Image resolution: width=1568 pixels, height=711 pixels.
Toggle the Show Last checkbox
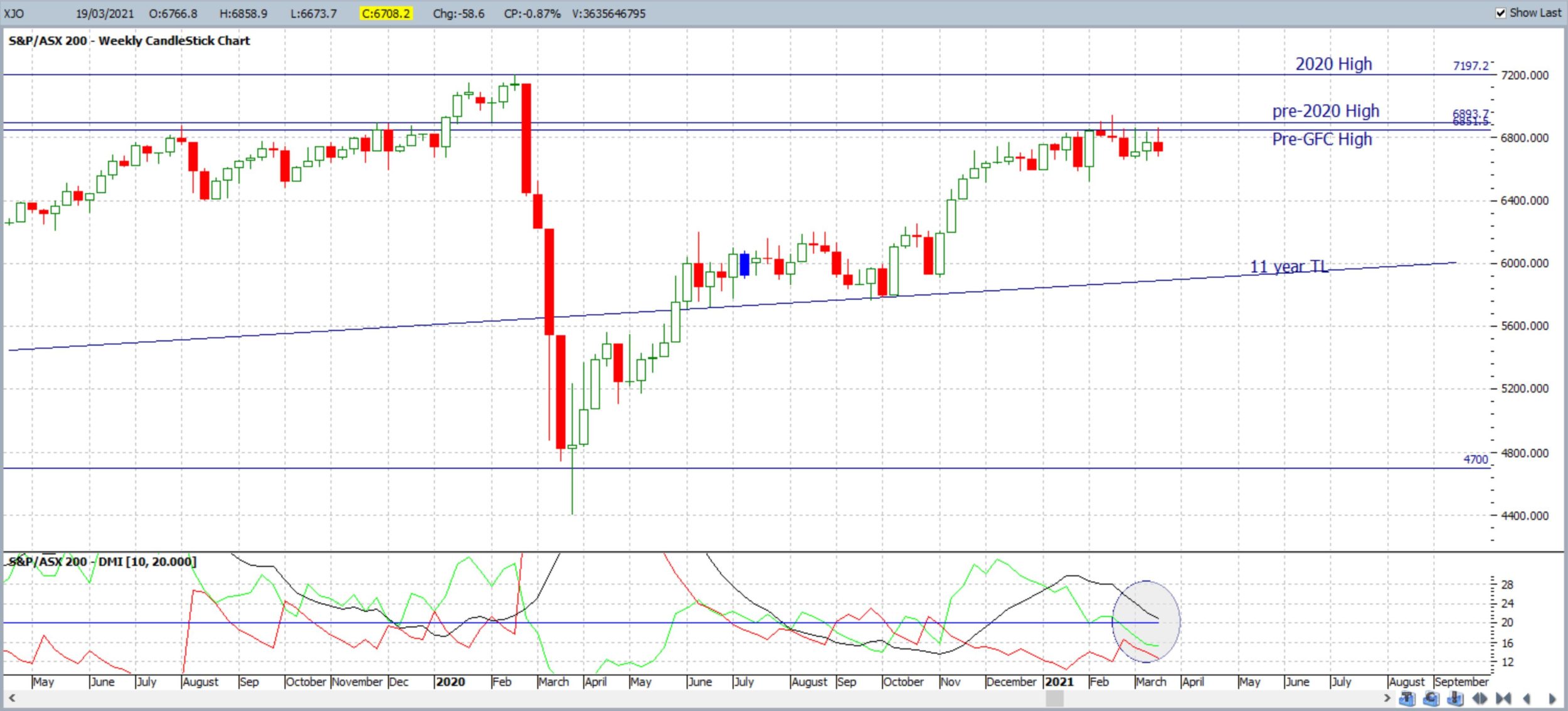click(1501, 13)
